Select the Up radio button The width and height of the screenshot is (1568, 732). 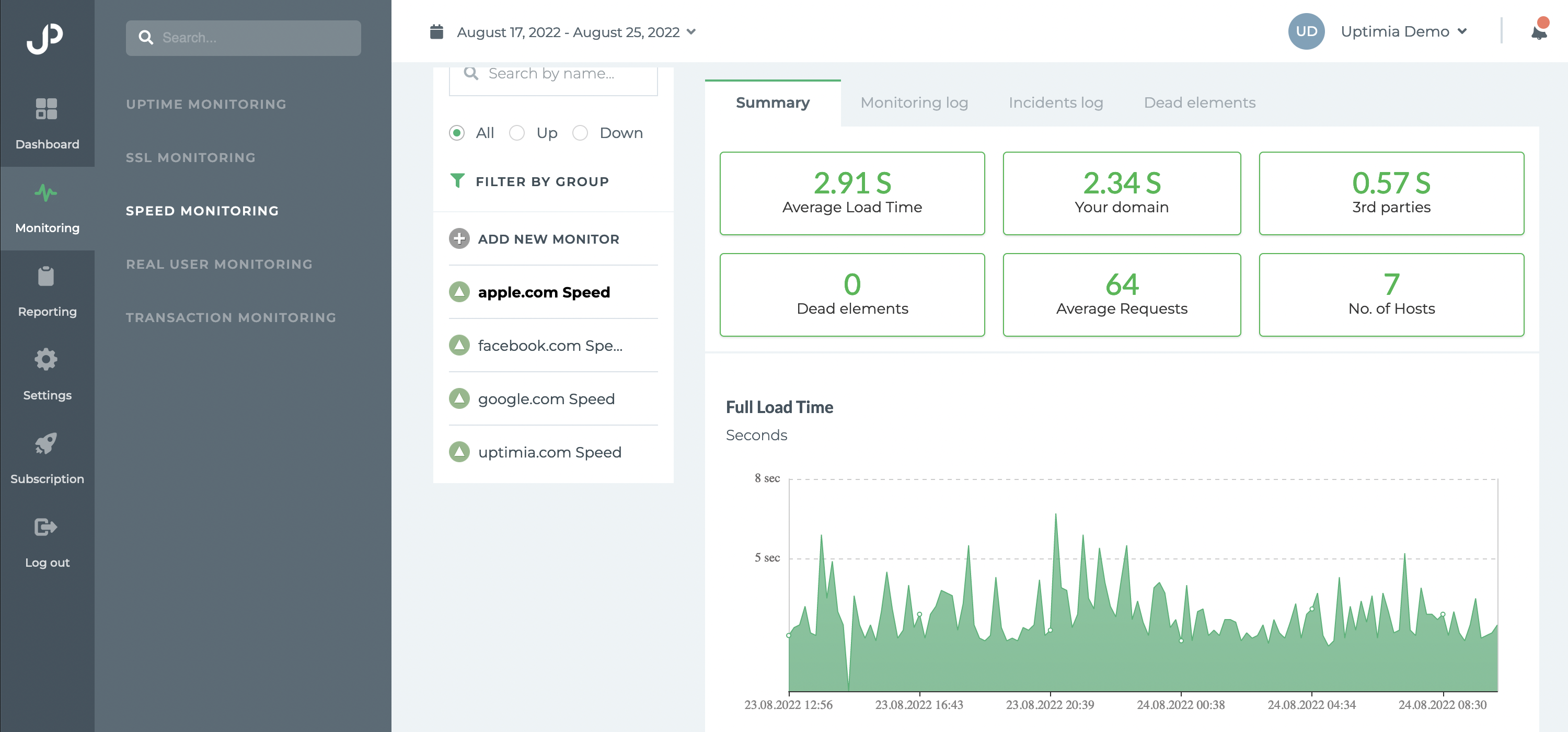[x=517, y=133]
